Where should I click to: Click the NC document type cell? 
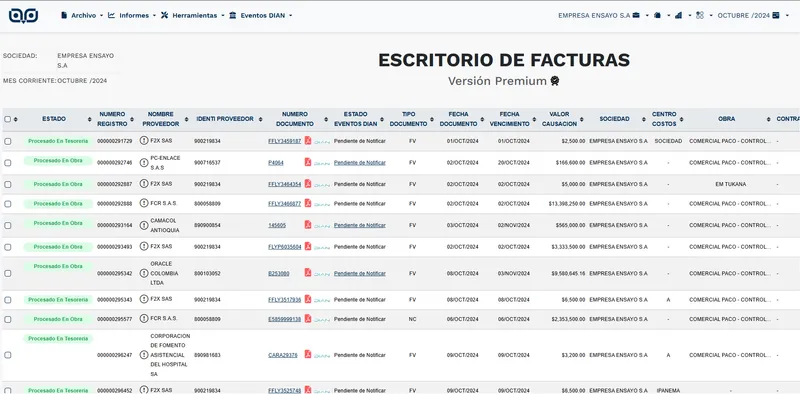pos(412,319)
